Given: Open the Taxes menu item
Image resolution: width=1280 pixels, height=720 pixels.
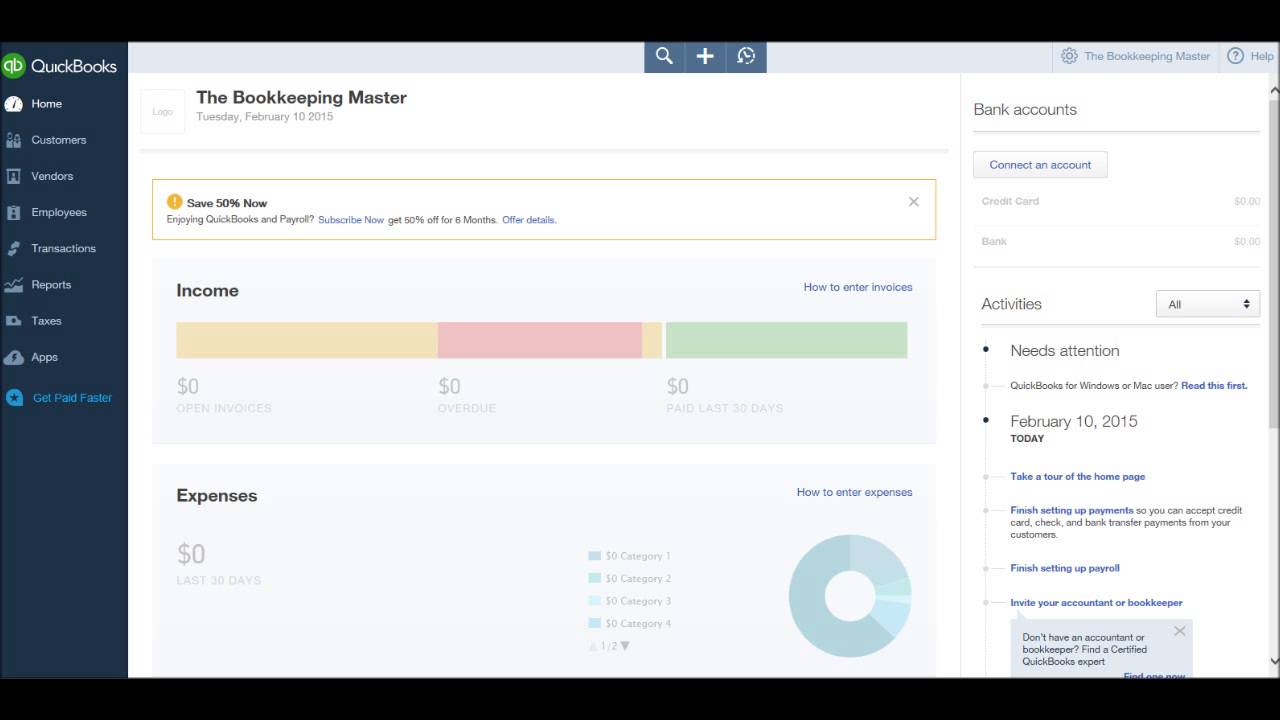Looking at the screenshot, I should [46, 321].
